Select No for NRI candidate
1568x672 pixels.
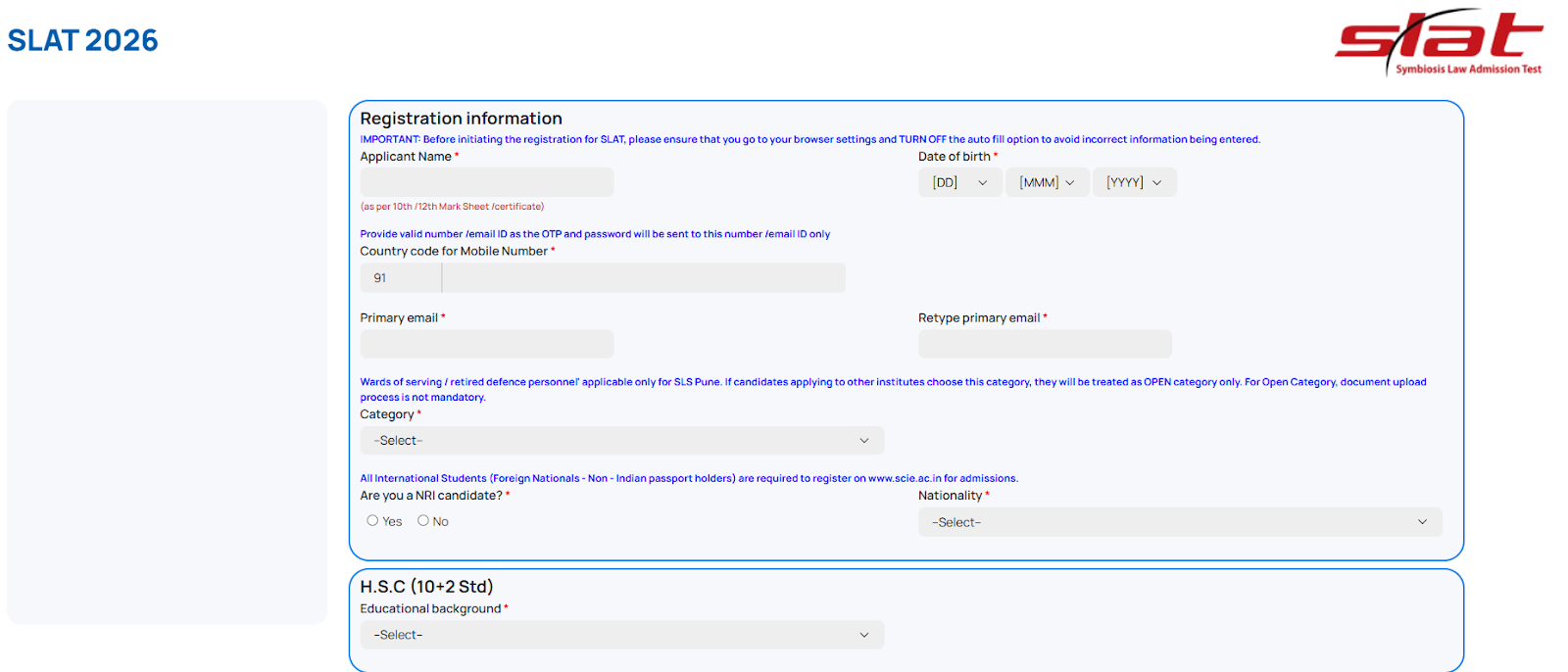tap(423, 521)
